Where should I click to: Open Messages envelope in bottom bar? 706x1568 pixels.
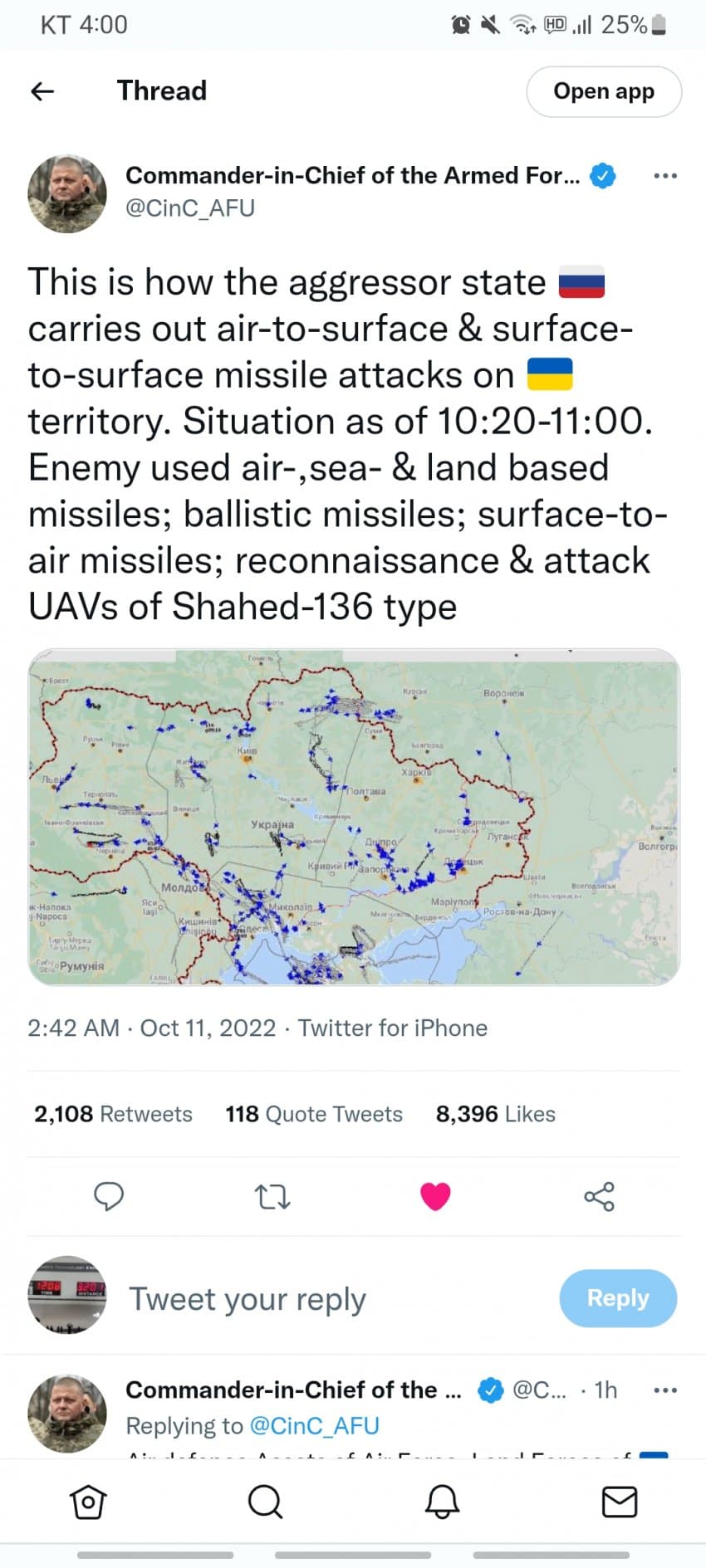[619, 1502]
